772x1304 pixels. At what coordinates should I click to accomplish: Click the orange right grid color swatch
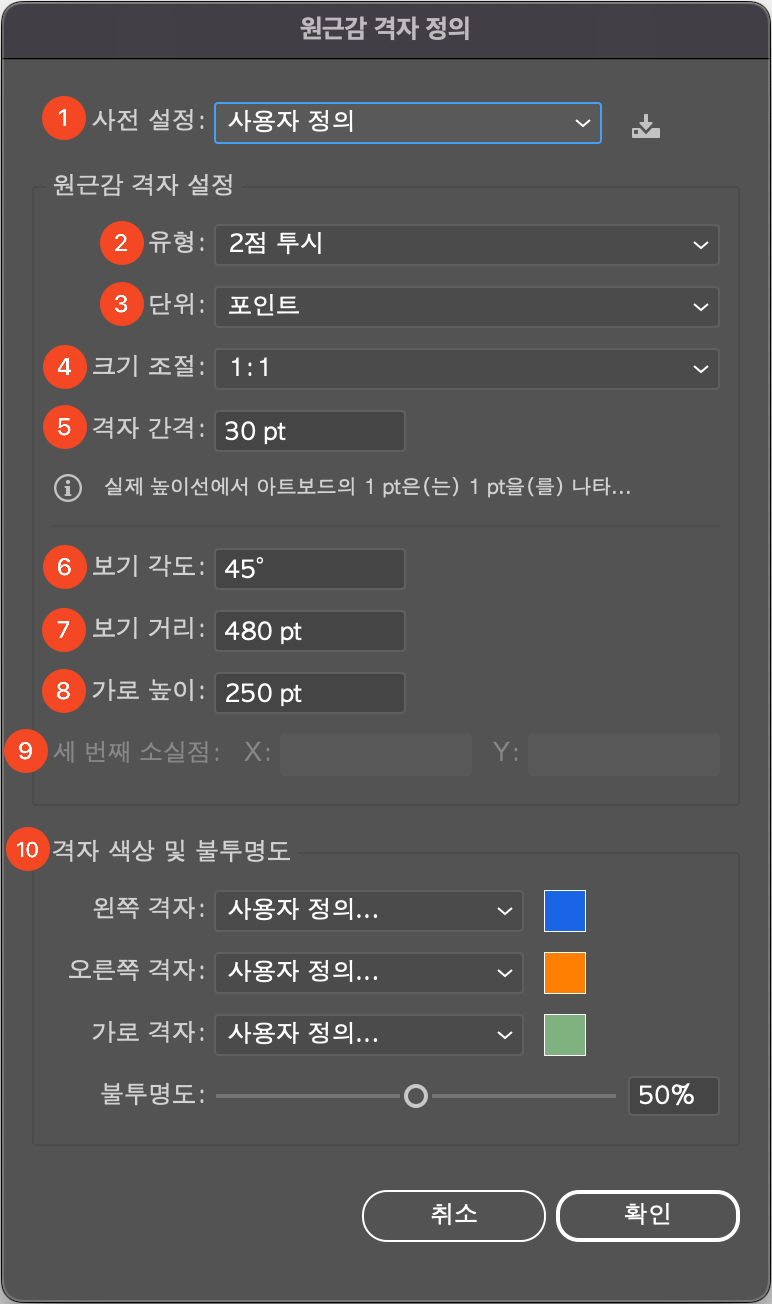tap(565, 973)
